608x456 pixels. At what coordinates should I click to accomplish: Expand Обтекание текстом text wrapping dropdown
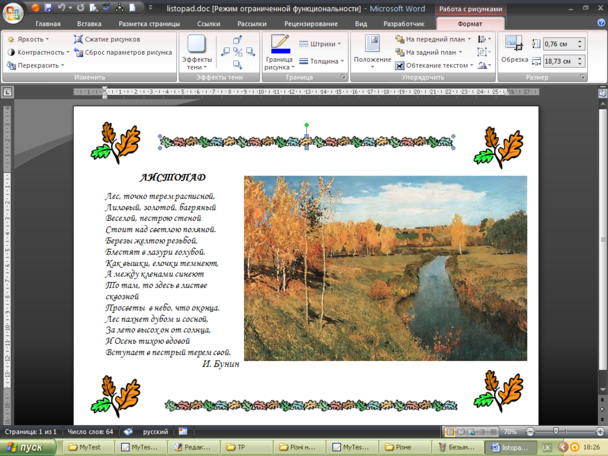tap(434, 66)
